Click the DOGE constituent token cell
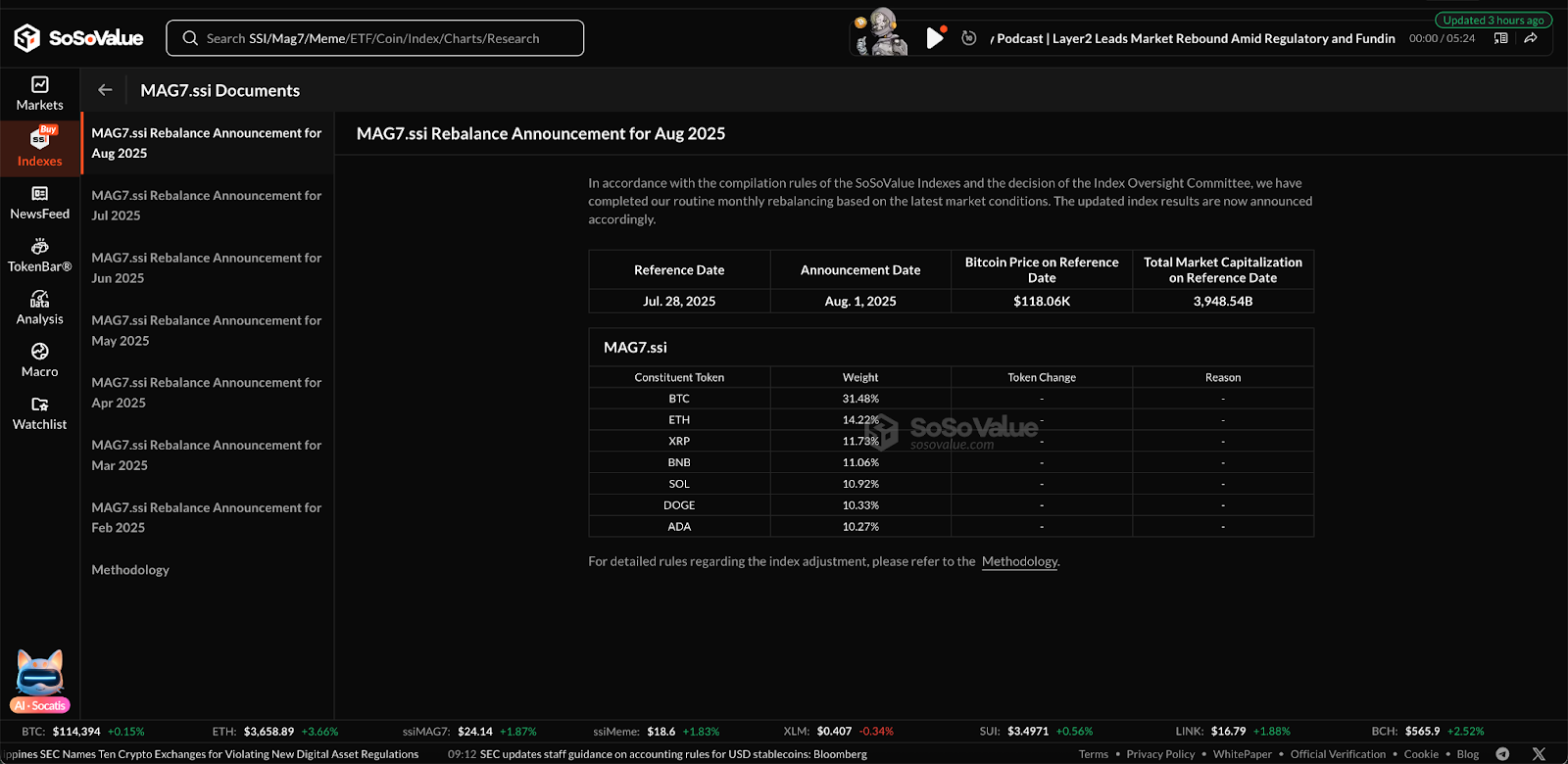The image size is (1568, 764). pyautogui.click(x=679, y=505)
